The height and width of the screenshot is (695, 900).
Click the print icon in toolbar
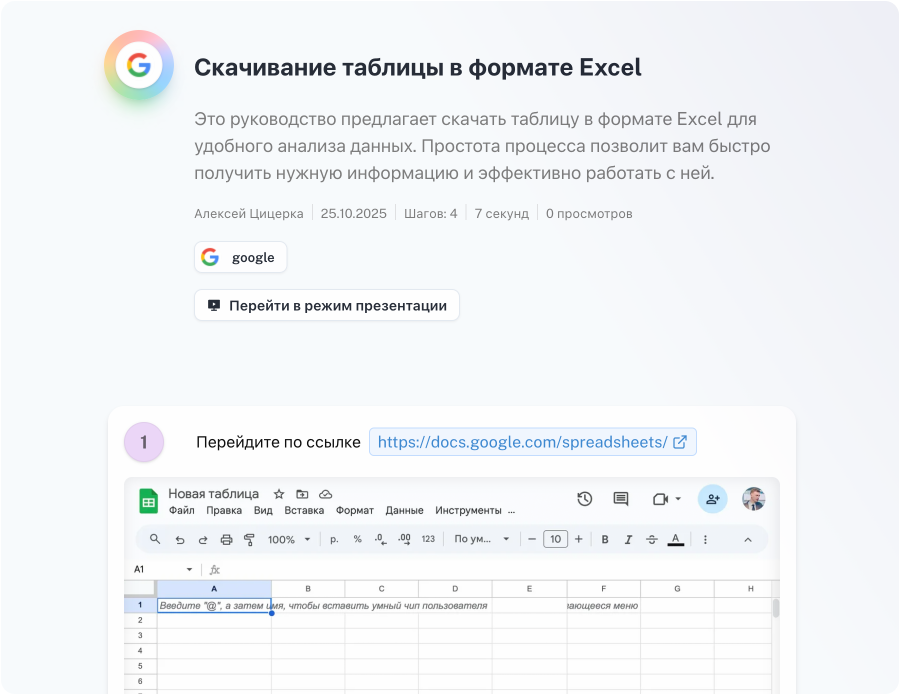point(226,539)
